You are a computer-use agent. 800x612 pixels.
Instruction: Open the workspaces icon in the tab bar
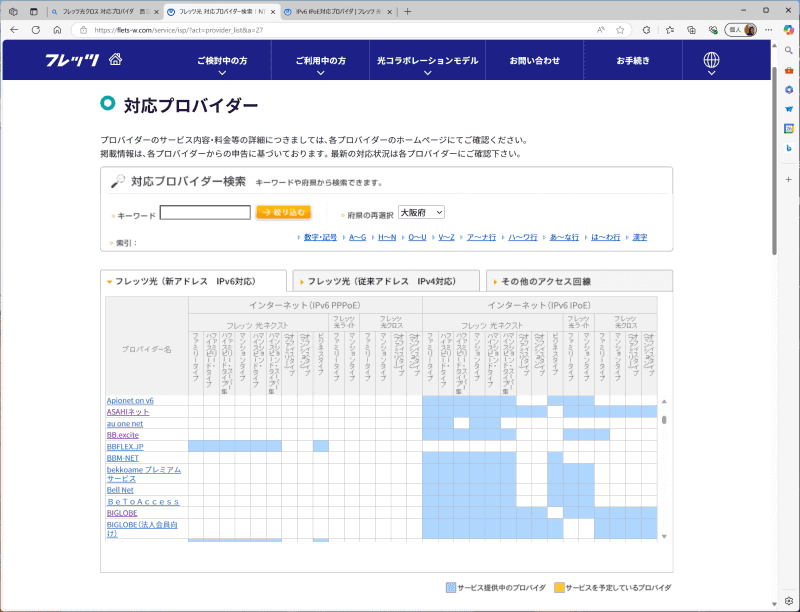coord(13,11)
